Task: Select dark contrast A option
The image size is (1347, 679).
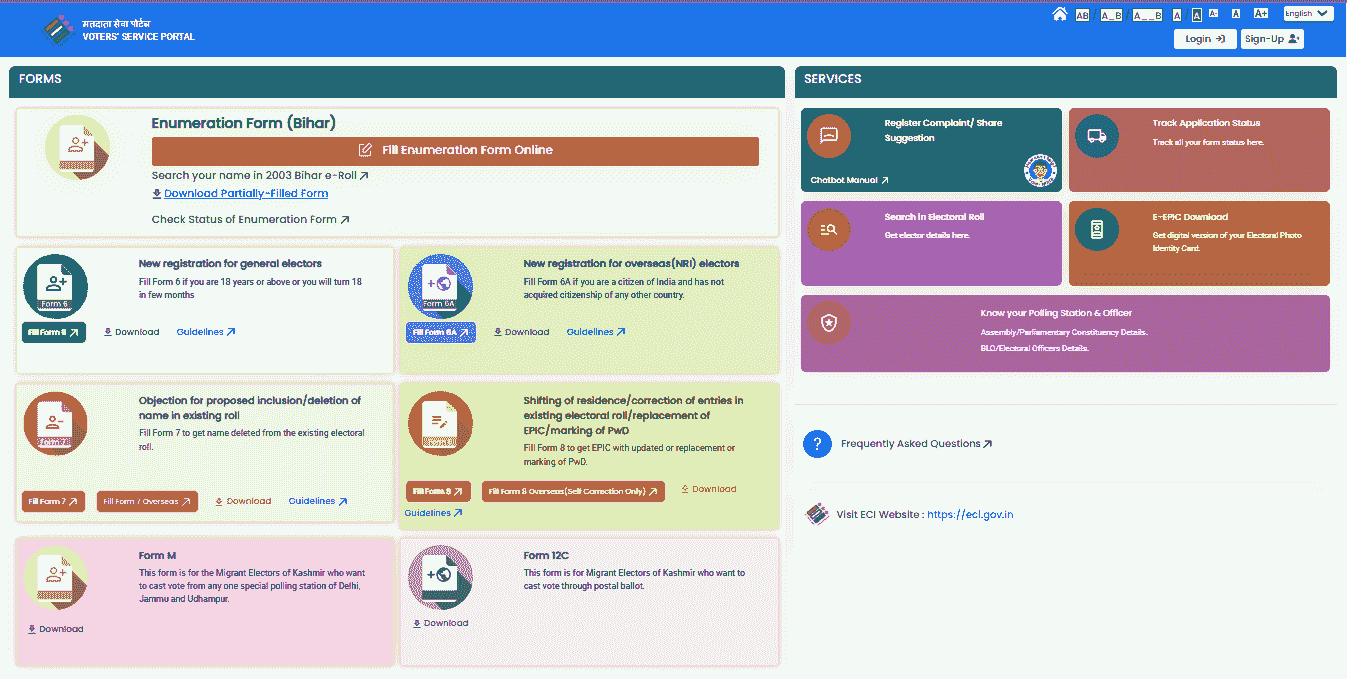Action: point(1196,15)
